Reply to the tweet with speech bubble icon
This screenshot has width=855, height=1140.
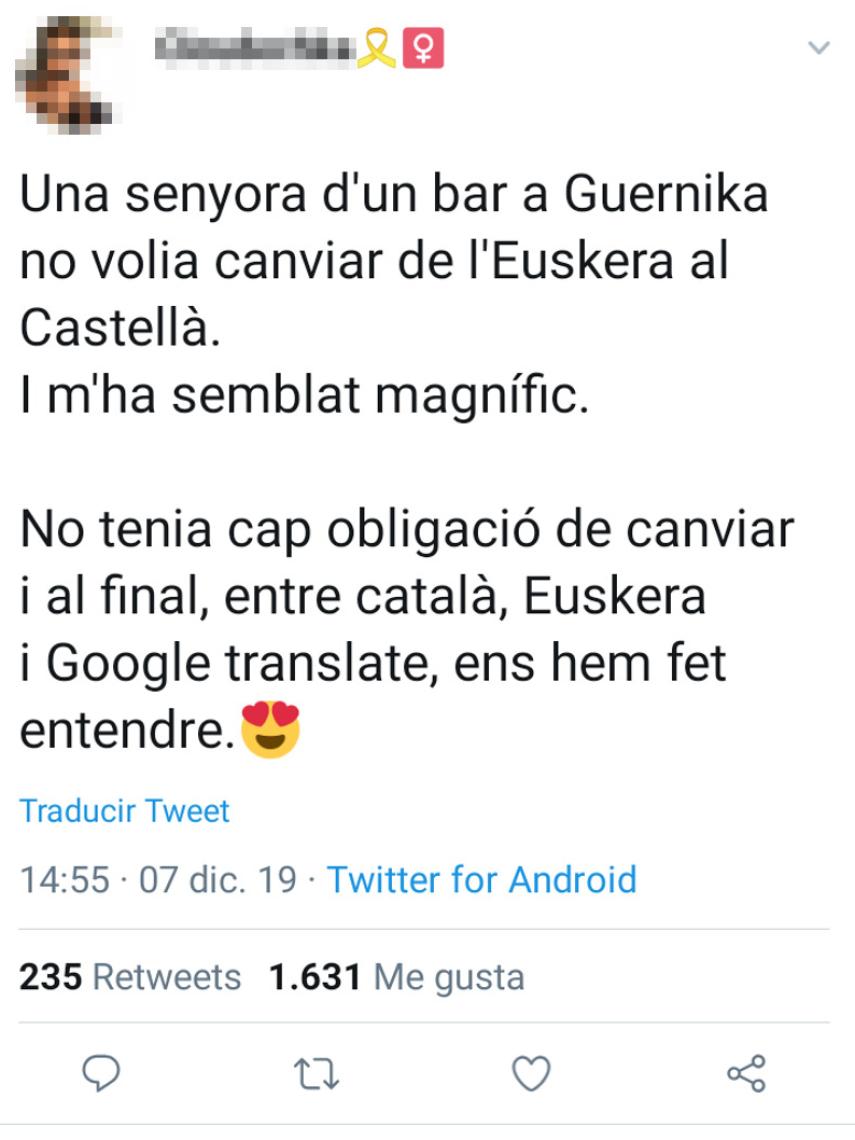[100, 1074]
